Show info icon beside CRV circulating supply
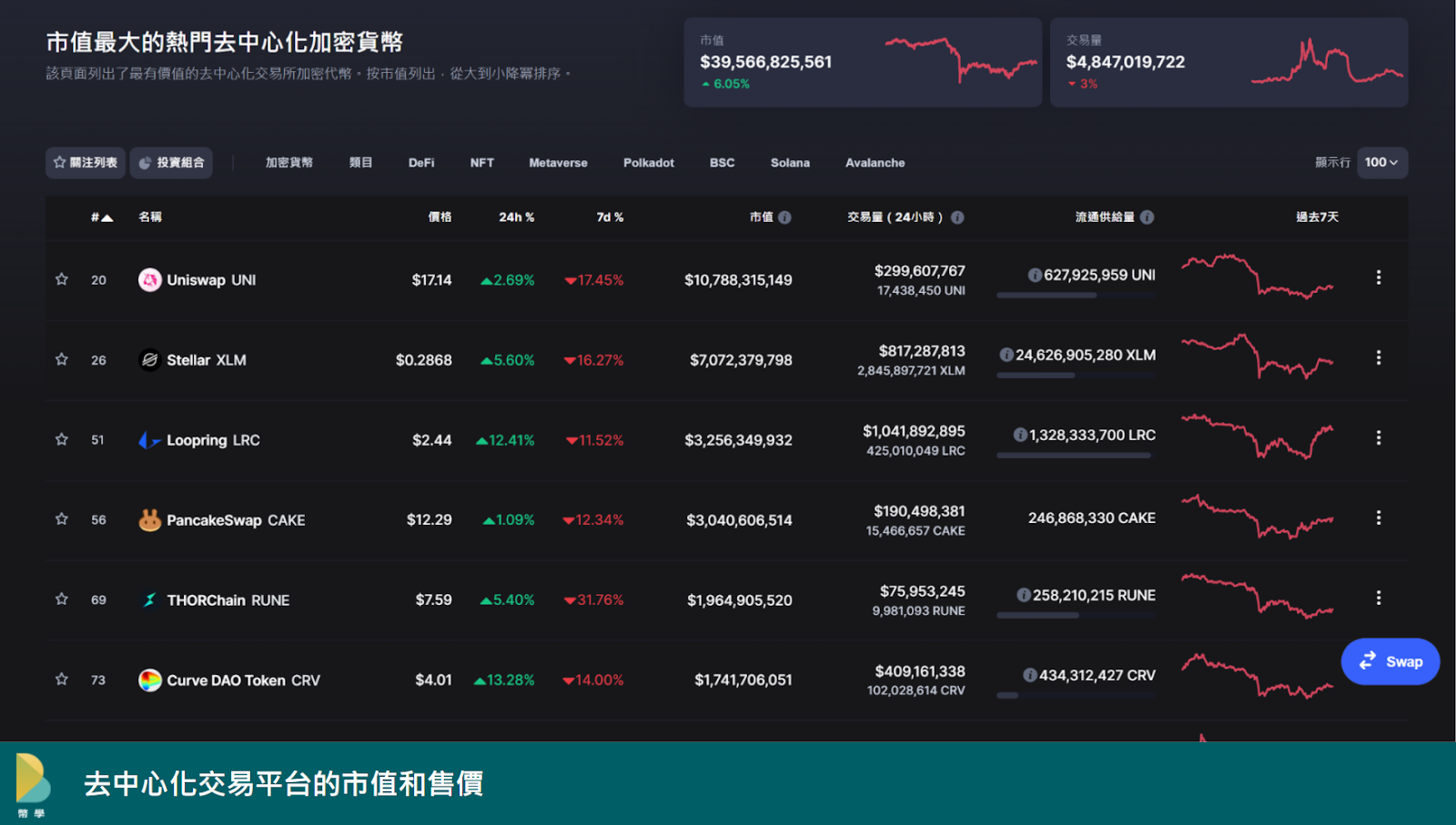Viewport: 1456px width, 825px height. pos(1030,675)
